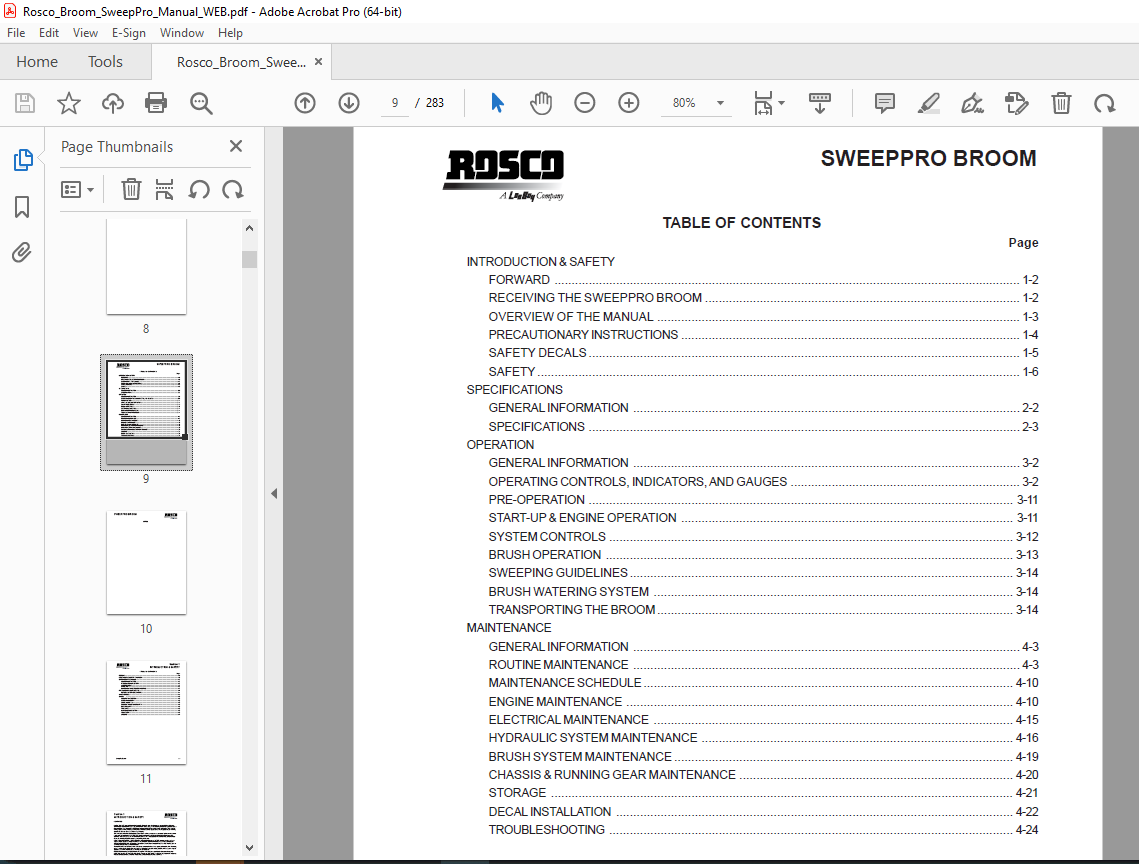Image resolution: width=1139 pixels, height=864 pixels.
Task: Click the Save file icon
Action: tap(25, 103)
